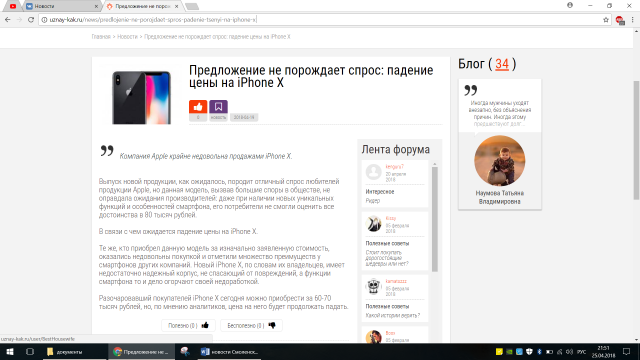Click the Полезно (0) button
The image size is (640, 360).
click(x=188, y=325)
